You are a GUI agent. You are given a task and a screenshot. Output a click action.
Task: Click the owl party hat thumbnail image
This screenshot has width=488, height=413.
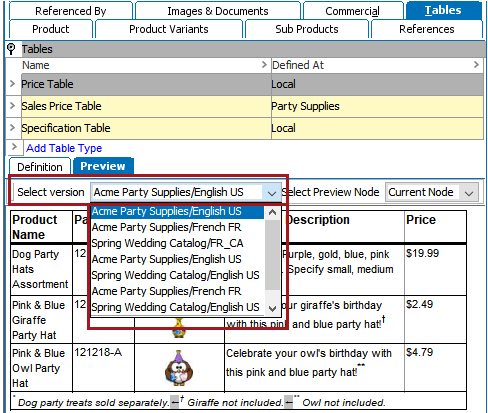[x=179, y=368]
